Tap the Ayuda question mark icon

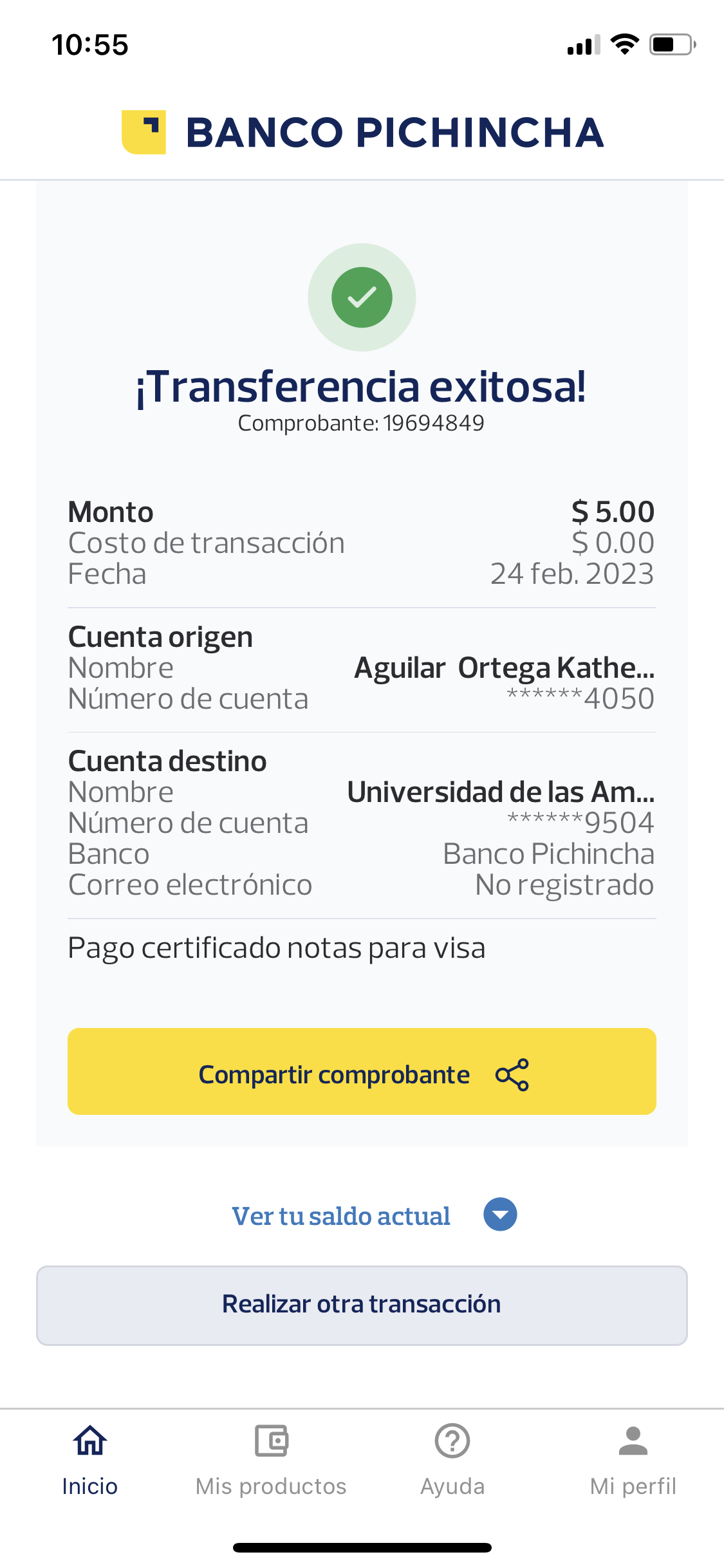tap(452, 1441)
